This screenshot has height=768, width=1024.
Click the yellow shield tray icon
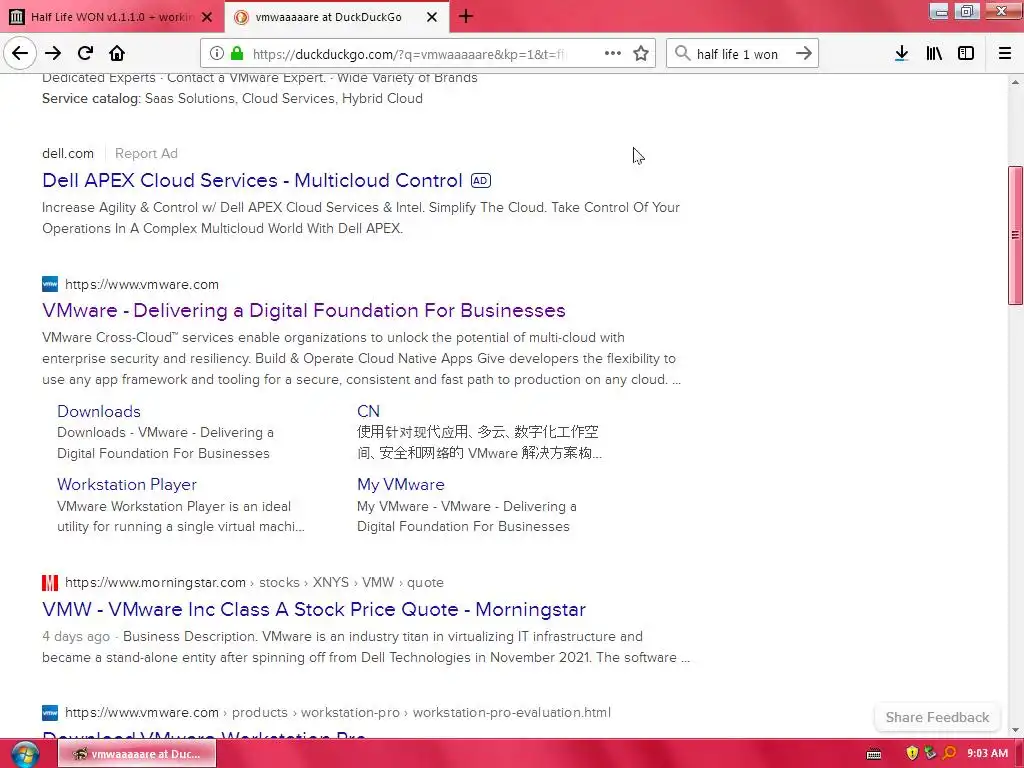(x=912, y=754)
